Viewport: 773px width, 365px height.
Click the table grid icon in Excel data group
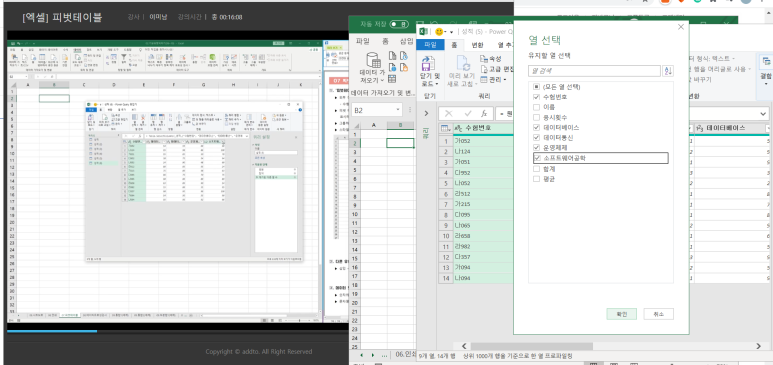(392, 79)
